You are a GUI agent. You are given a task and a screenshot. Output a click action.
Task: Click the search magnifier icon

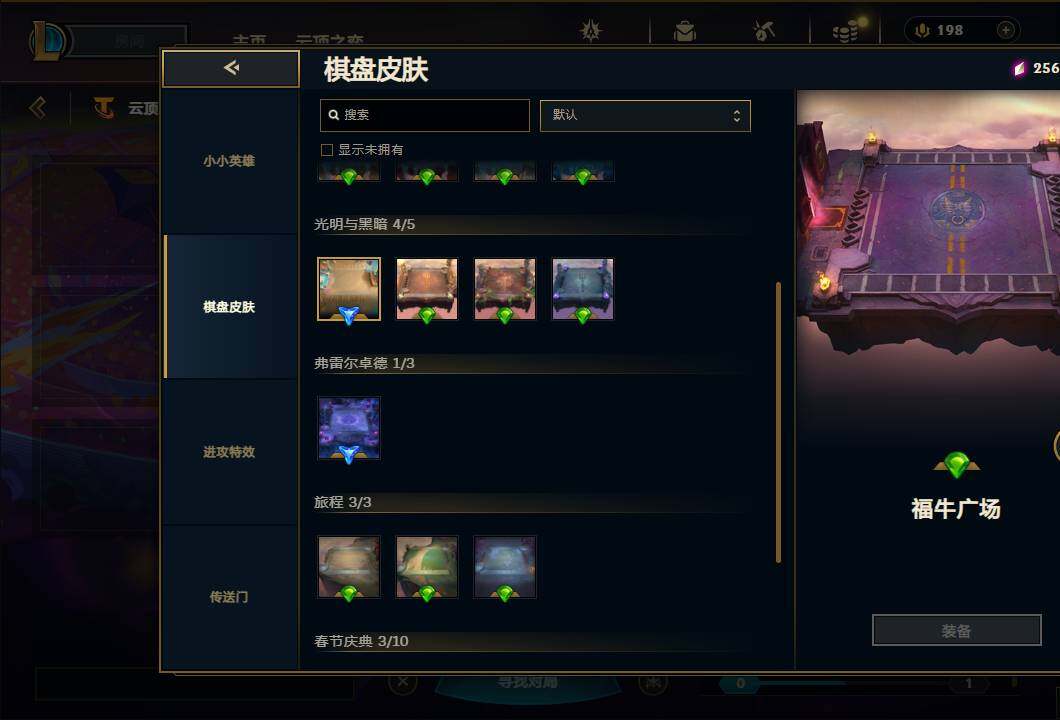pyautogui.click(x=333, y=115)
